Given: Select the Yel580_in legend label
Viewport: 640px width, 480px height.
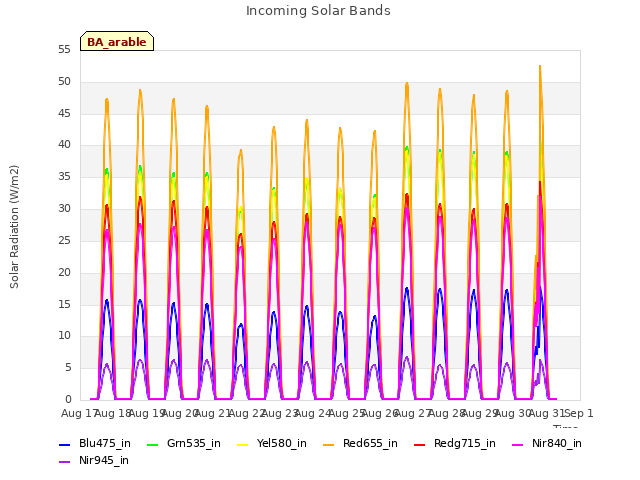Looking at the screenshot, I should coord(282,444).
